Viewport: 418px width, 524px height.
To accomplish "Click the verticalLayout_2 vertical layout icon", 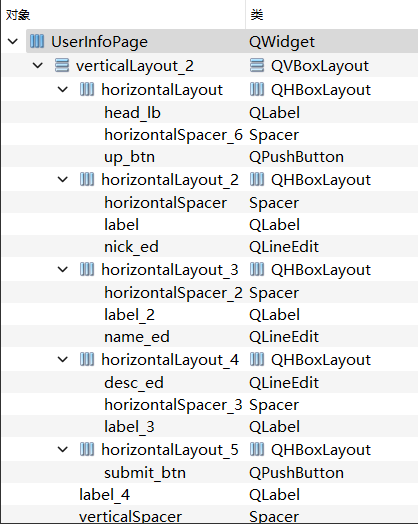I will (62, 65).
